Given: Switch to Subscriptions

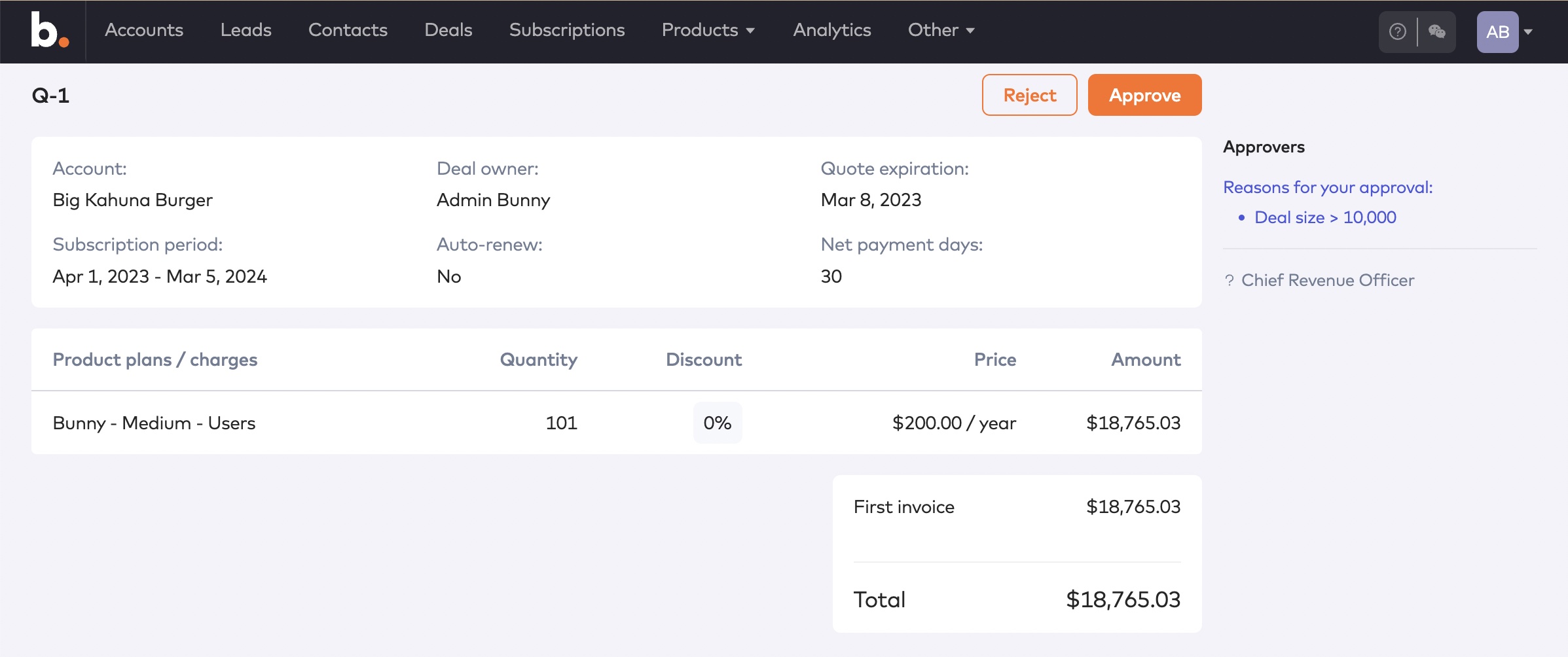Looking at the screenshot, I should pos(567,30).
